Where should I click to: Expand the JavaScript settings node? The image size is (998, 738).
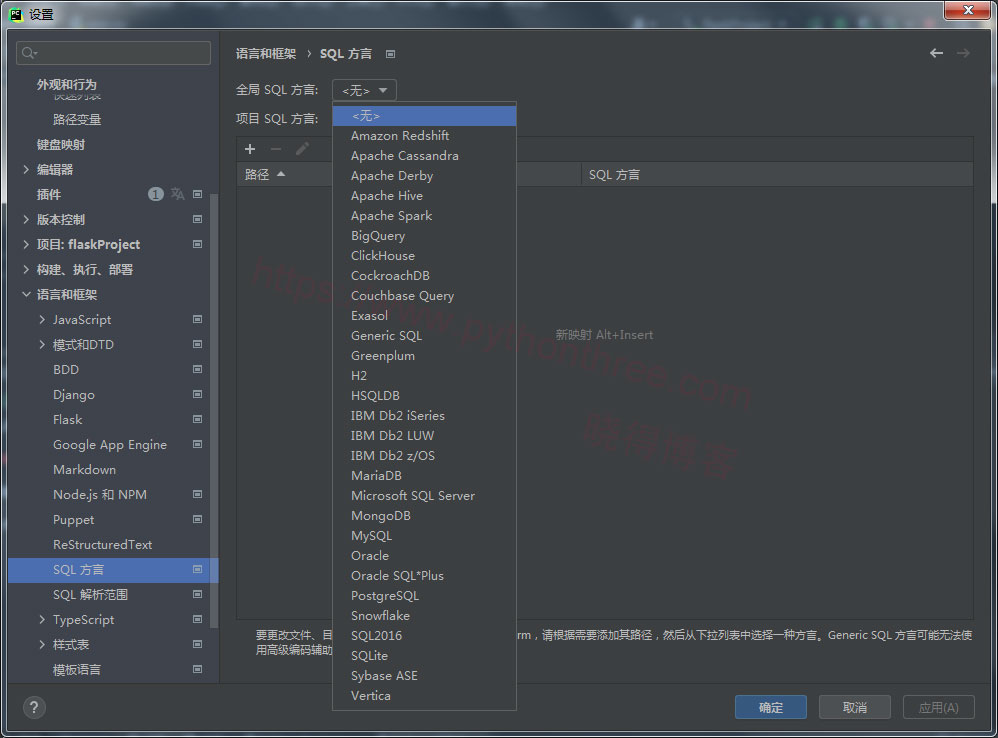pyautogui.click(x=42, y=319)
